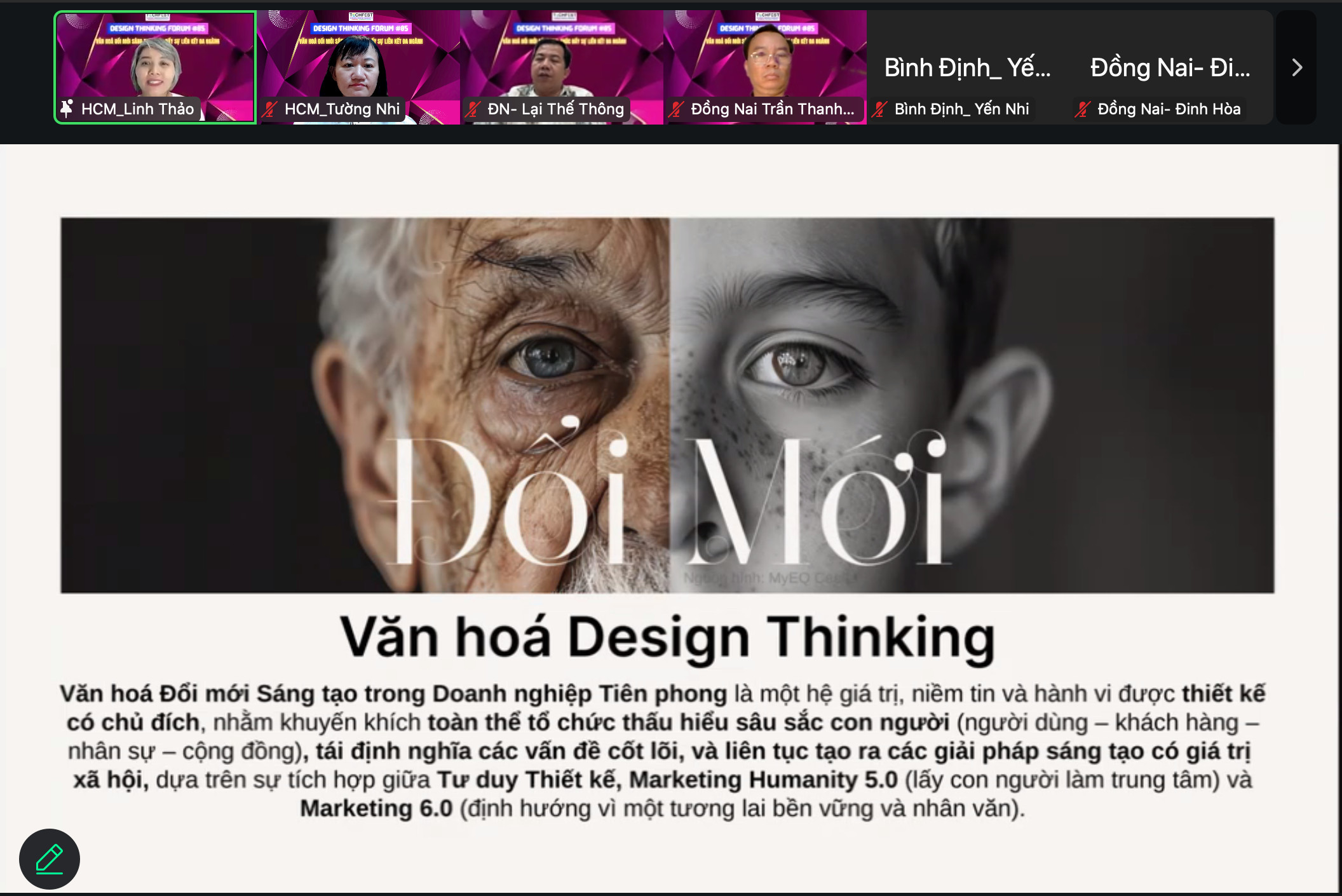Select ĐN- Lại Thế Thông video thumbnail
This screenshot has height=896, width=1342.
point(562,67)
